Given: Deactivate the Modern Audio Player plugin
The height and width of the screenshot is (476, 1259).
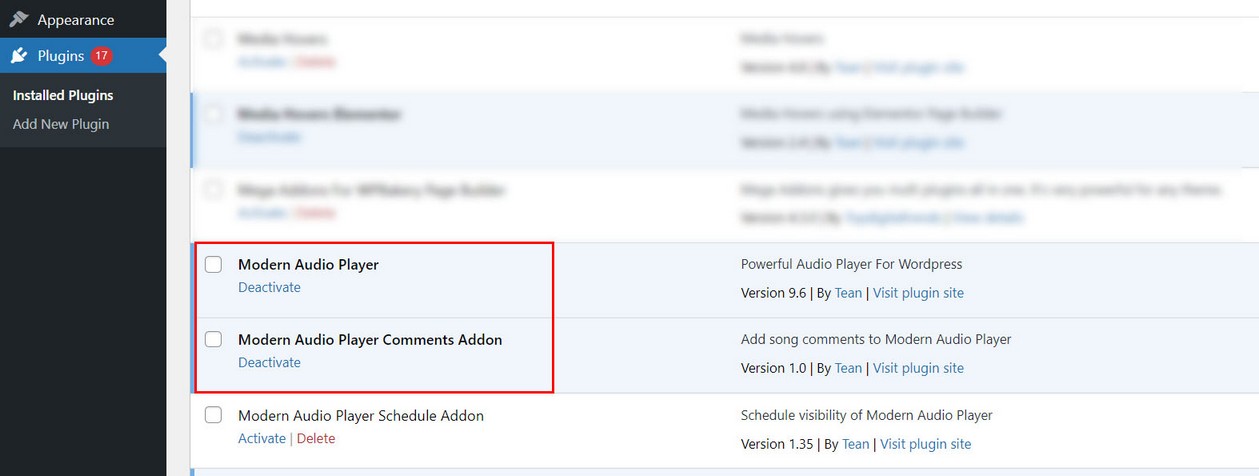Looking at the screenshot, I should (x=269, y=287).
